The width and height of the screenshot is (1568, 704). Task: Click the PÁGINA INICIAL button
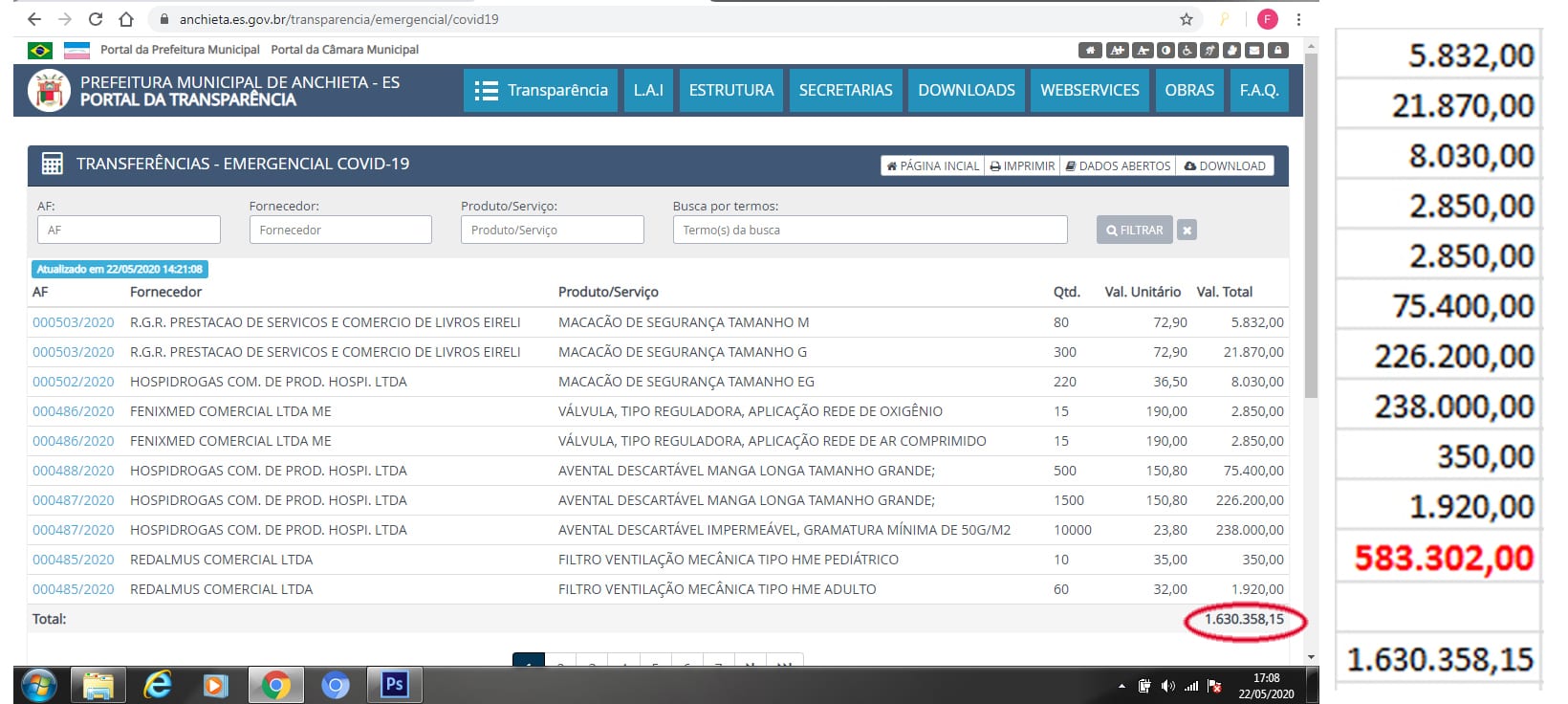pos(932,165)
